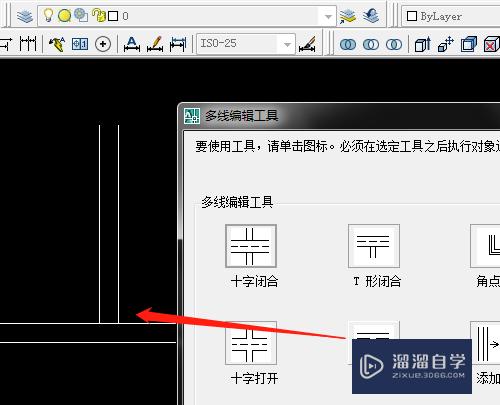Viewport: 500px width, 405px height.
Task: Click the Extrude Faces icon
Action: [422, 44]
